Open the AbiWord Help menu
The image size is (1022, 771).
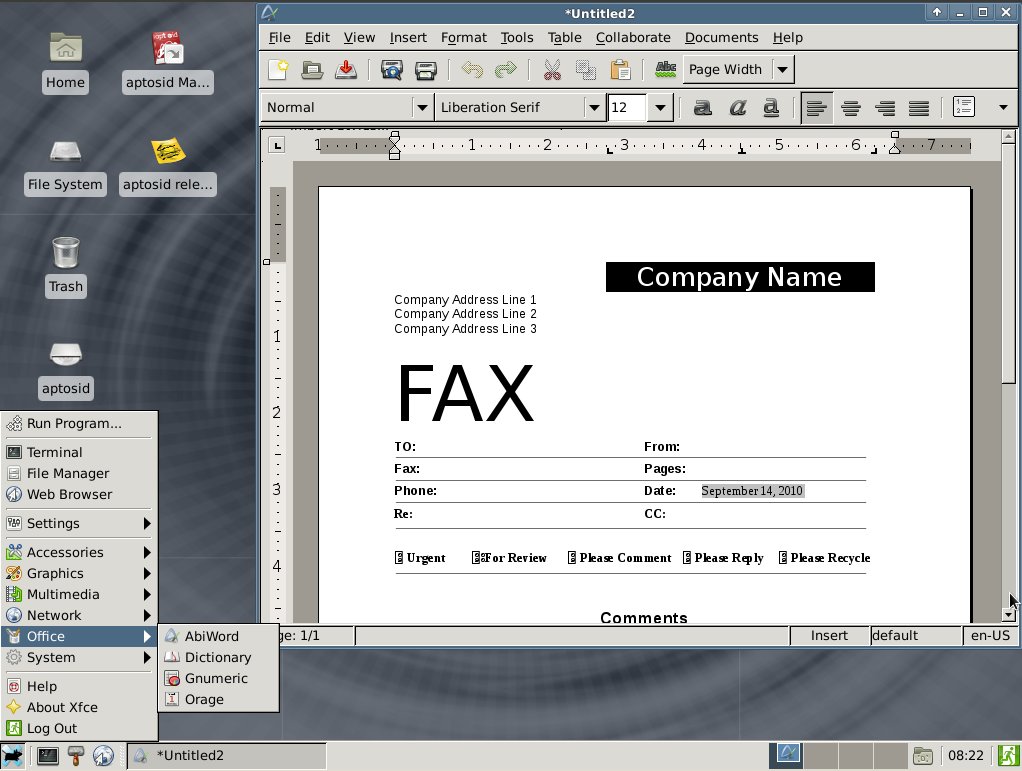pos(787,37)
